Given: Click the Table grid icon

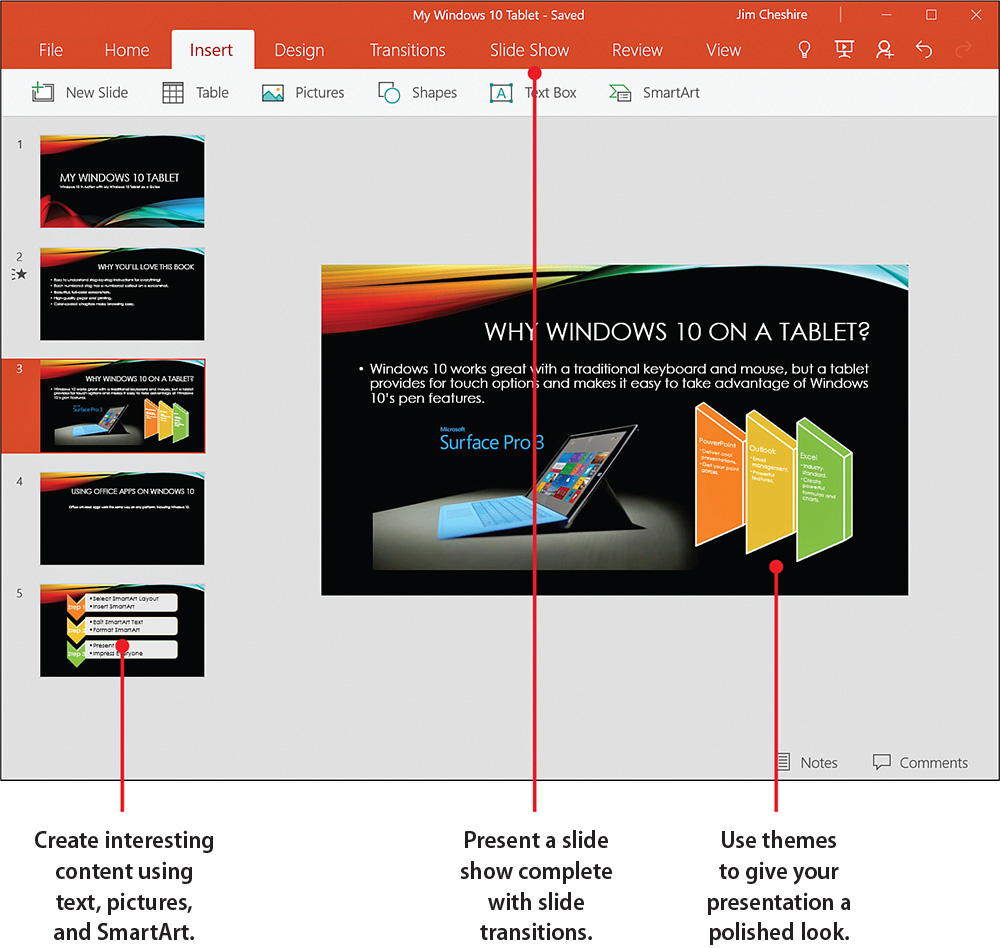Looking at the screenshot, I should point(173,93).
